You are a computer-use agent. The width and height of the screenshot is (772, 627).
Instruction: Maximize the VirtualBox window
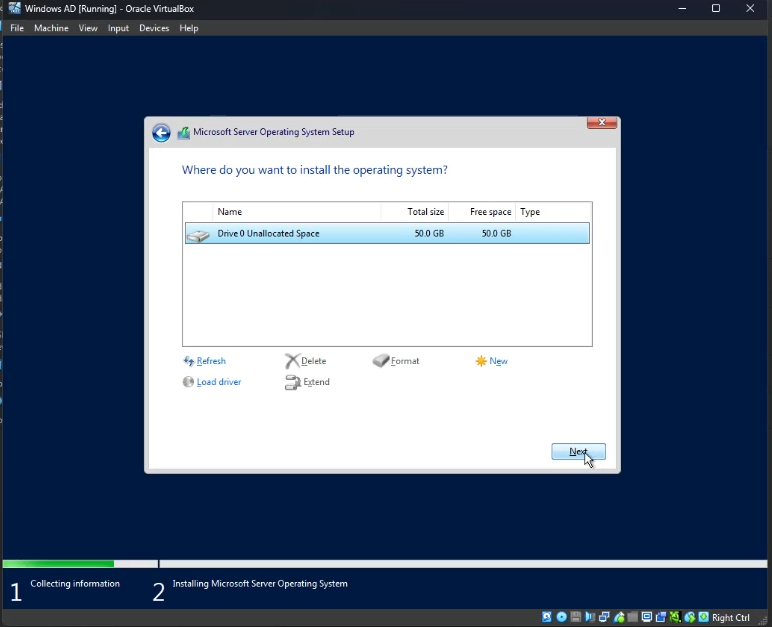pos(716,8)
